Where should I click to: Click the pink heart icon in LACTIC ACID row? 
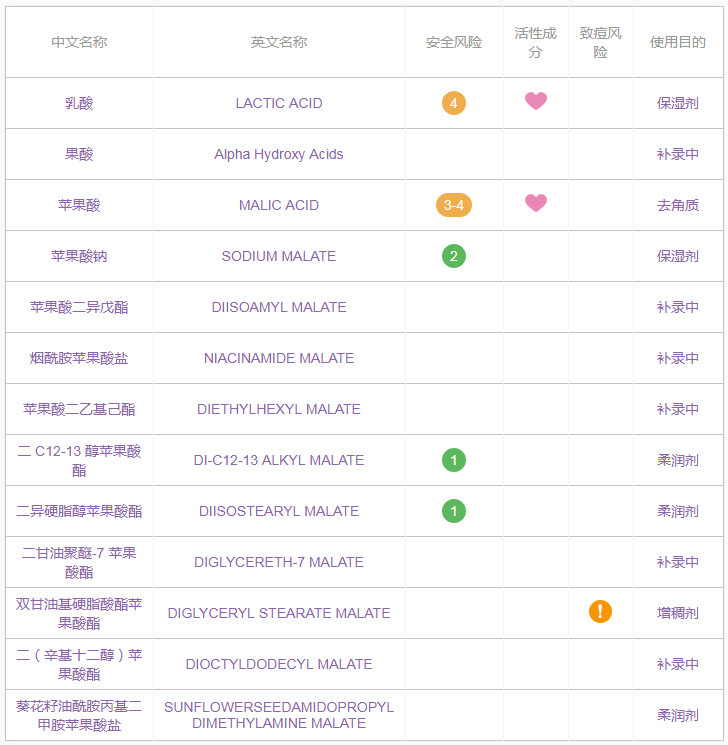[536, 101]
